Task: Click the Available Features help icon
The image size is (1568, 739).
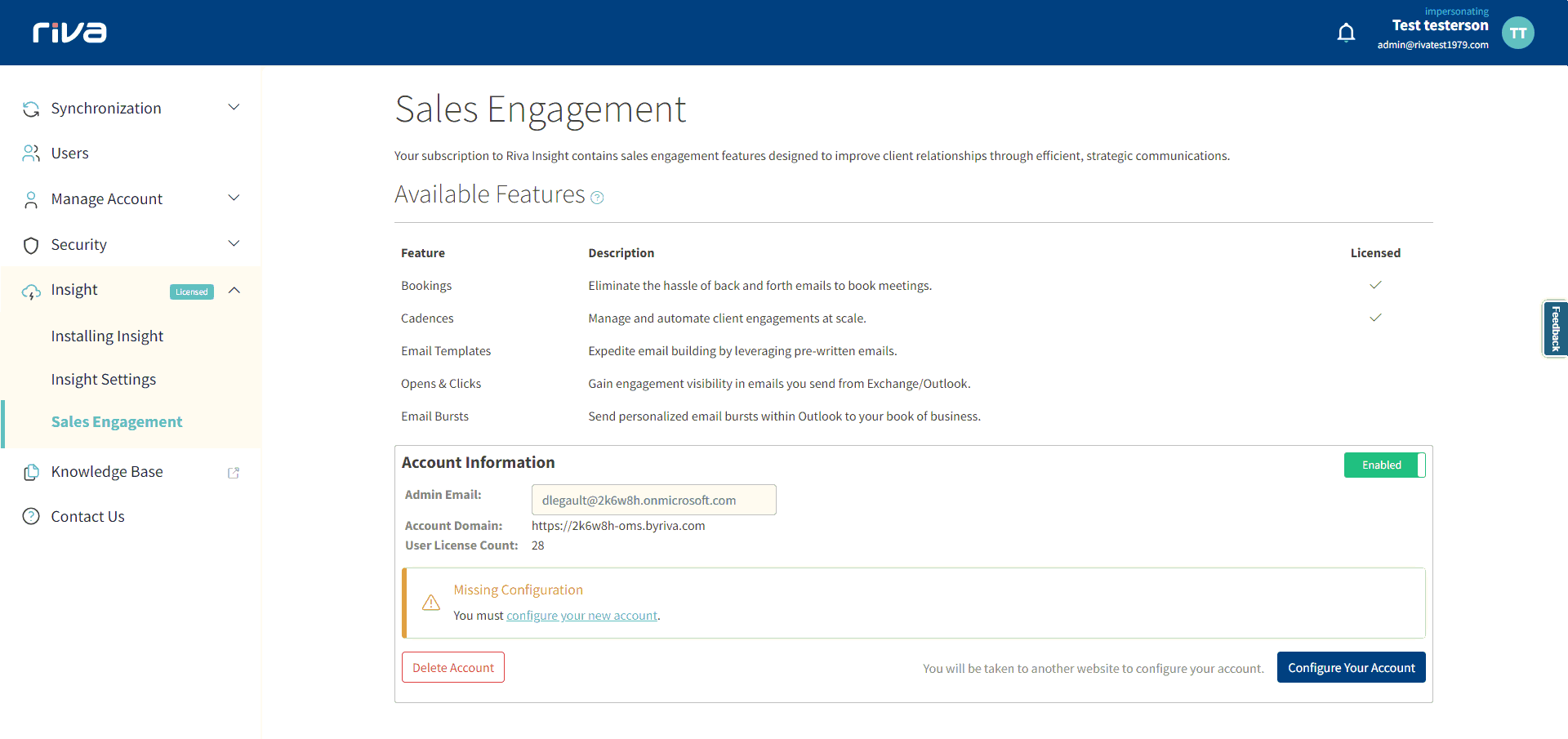Action: click(x=597, y=197)
